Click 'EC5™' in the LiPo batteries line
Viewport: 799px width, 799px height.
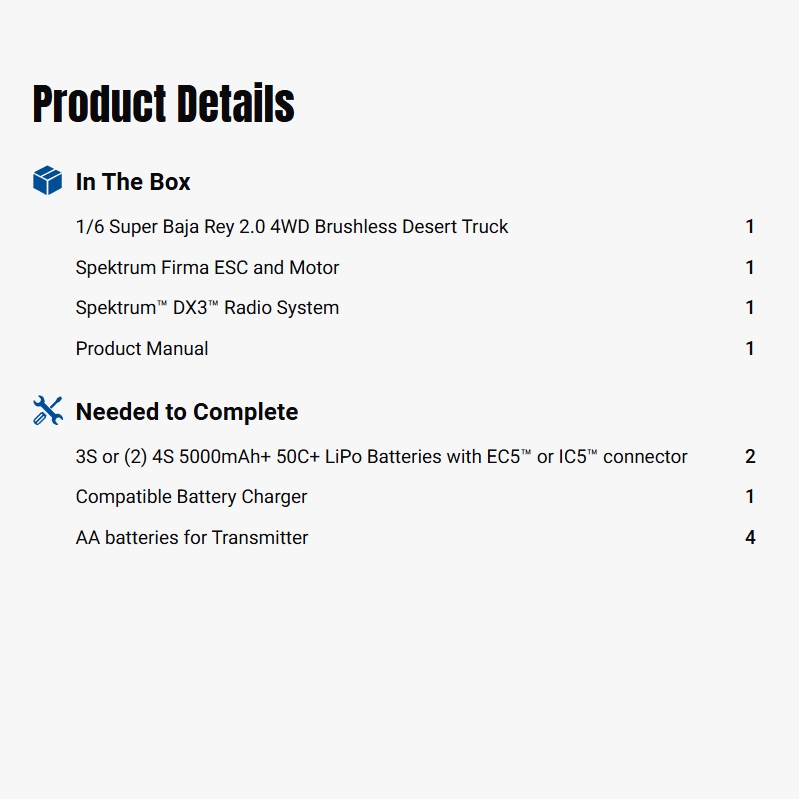pyautogui.click(x=502, y=457)
